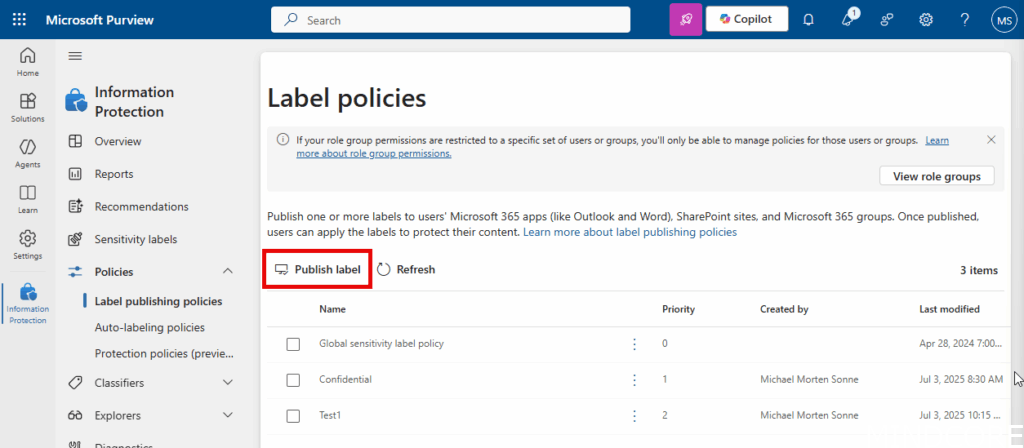Collapse the Policies section chevron

(227, 272)
